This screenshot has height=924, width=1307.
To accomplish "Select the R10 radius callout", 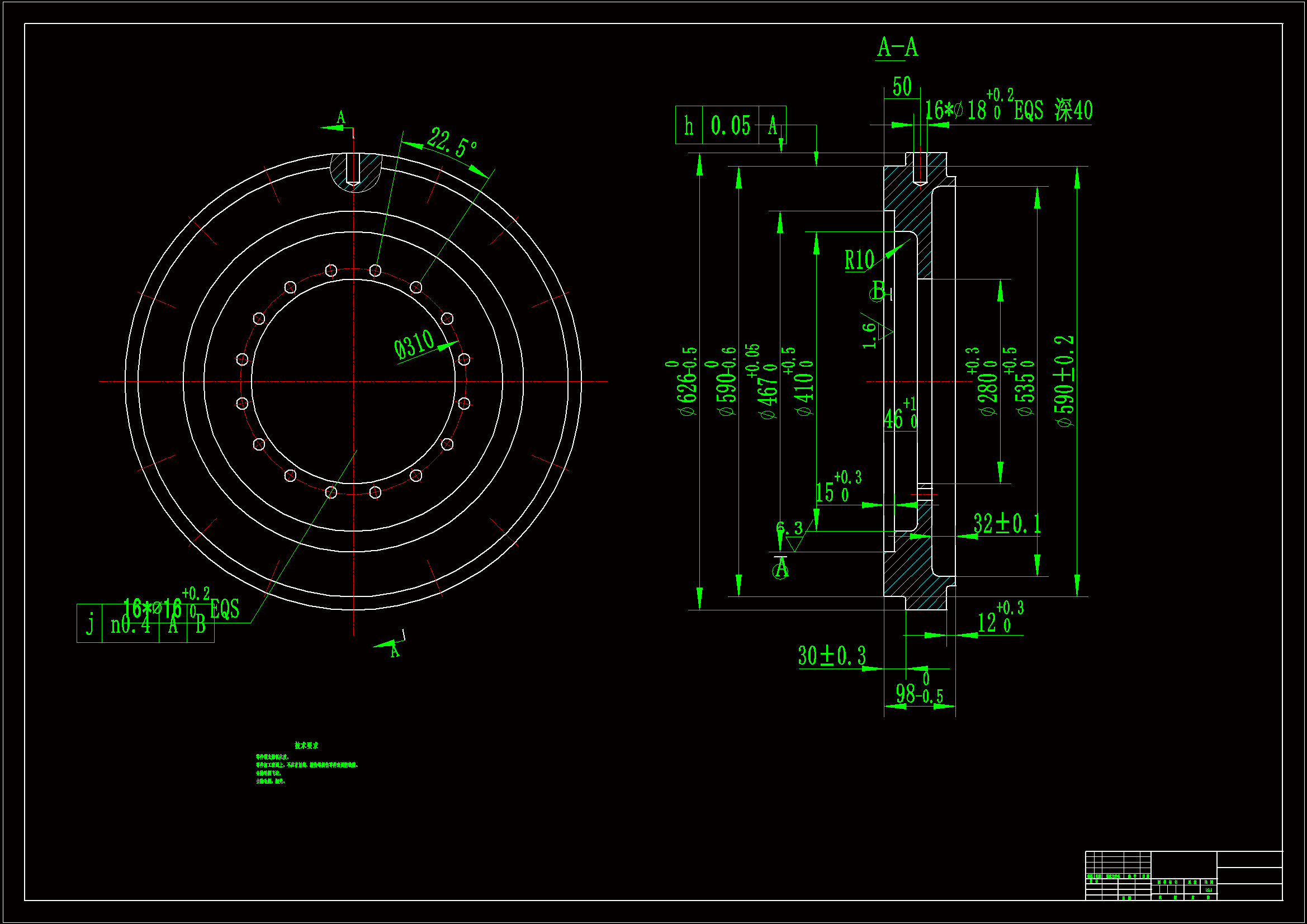I will click(x=859, y=260).
